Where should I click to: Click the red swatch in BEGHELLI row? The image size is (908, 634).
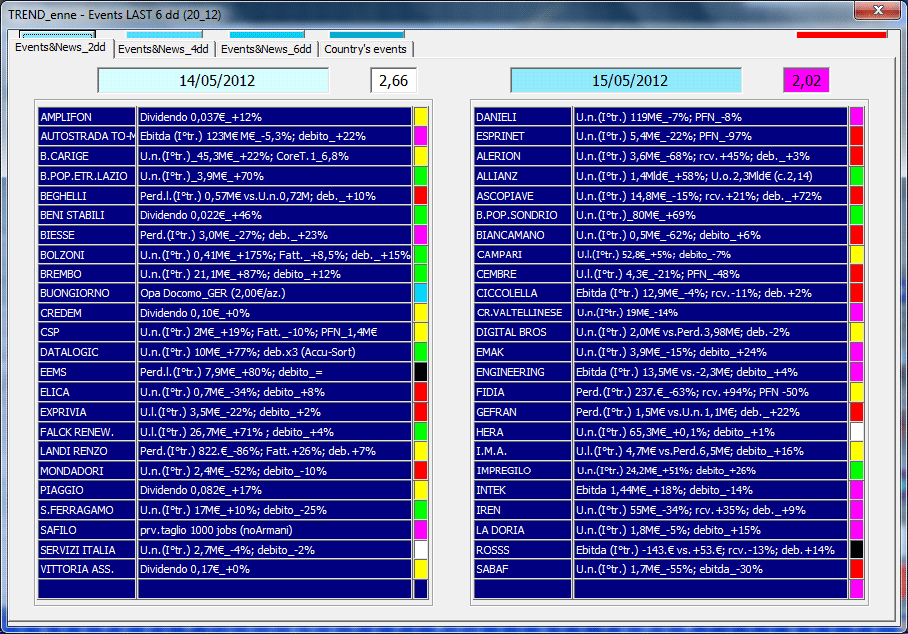pyautogui.click(x=421, y=195)
